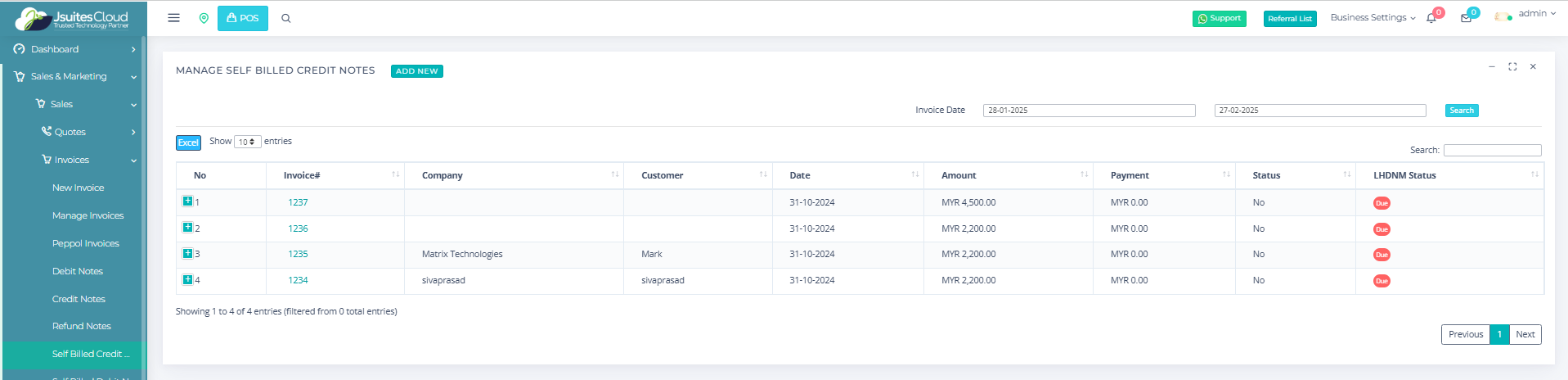Open WhatsApp Support button
The width and height of the screenshot is (1568, 380).
[x=1219, y=19]
